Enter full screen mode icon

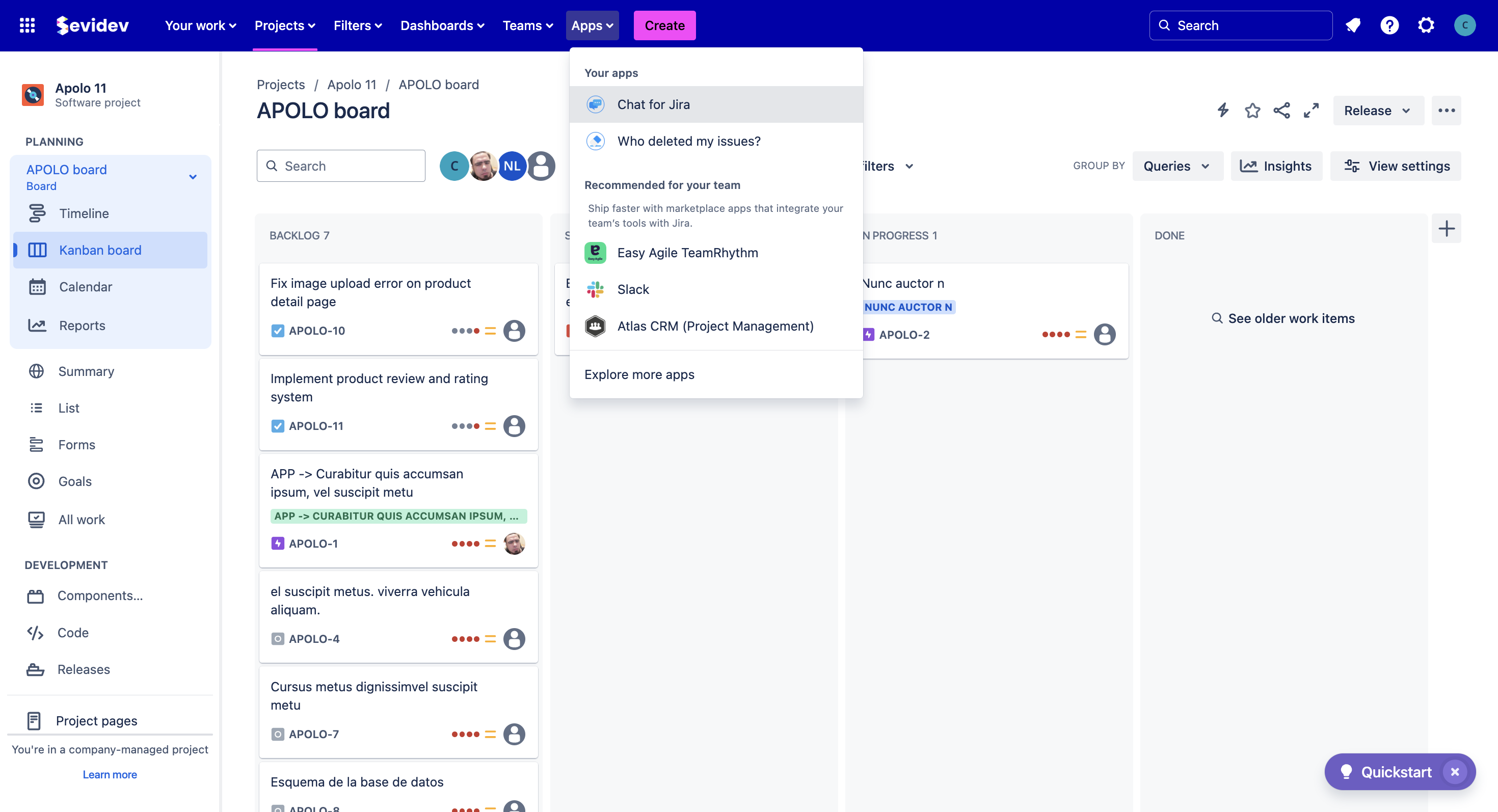[1312, 111]
